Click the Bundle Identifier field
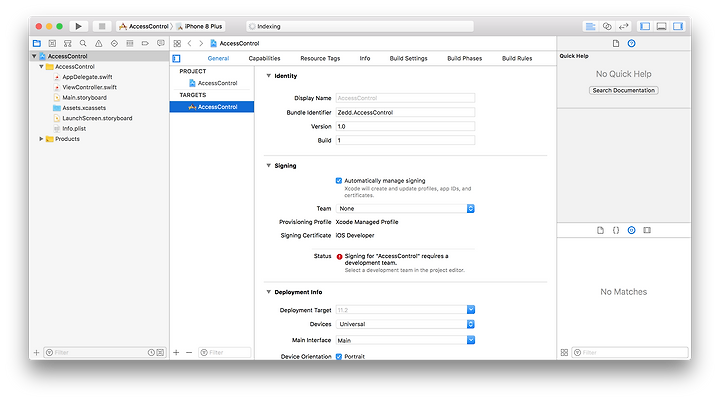This screenshot has height=401, width=720. 405,112
